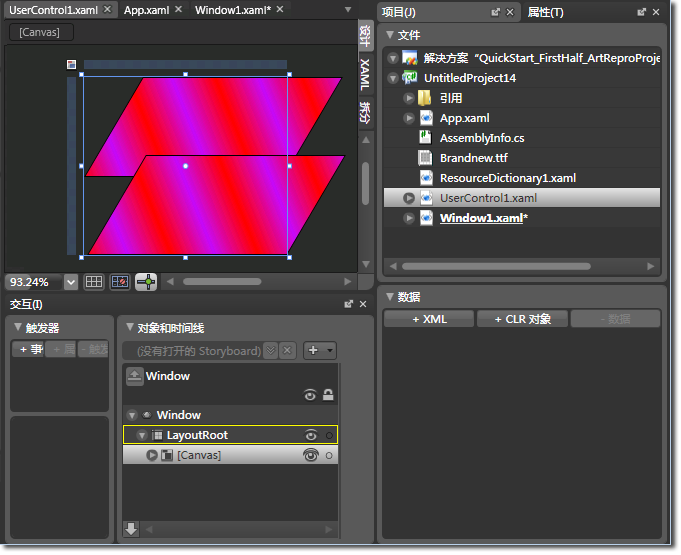The height and width of the screenshot is (555, 681).
Task: Float the 属性(T) panel
Action: pos(641,13)
